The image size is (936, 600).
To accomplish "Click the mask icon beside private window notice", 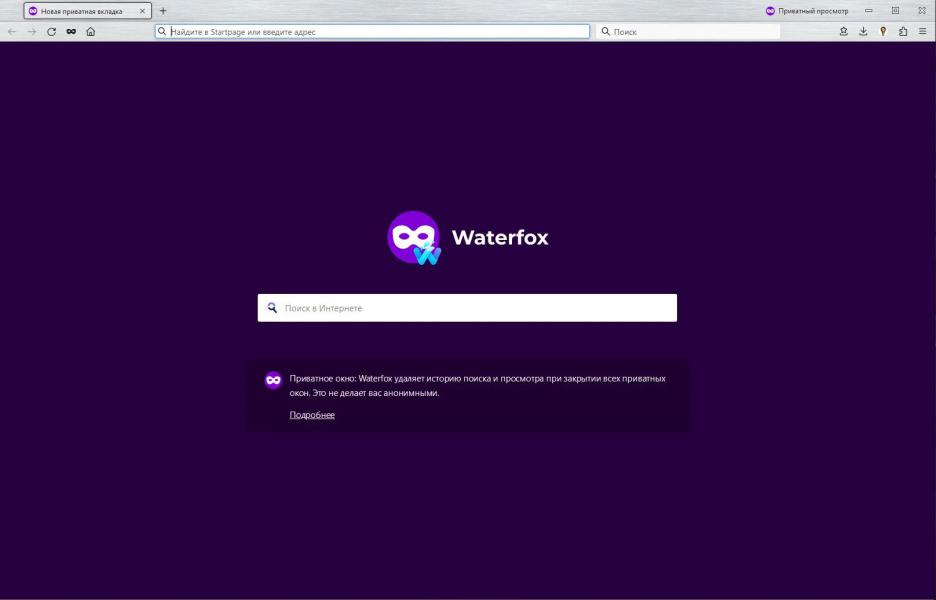I will [273, 380].
